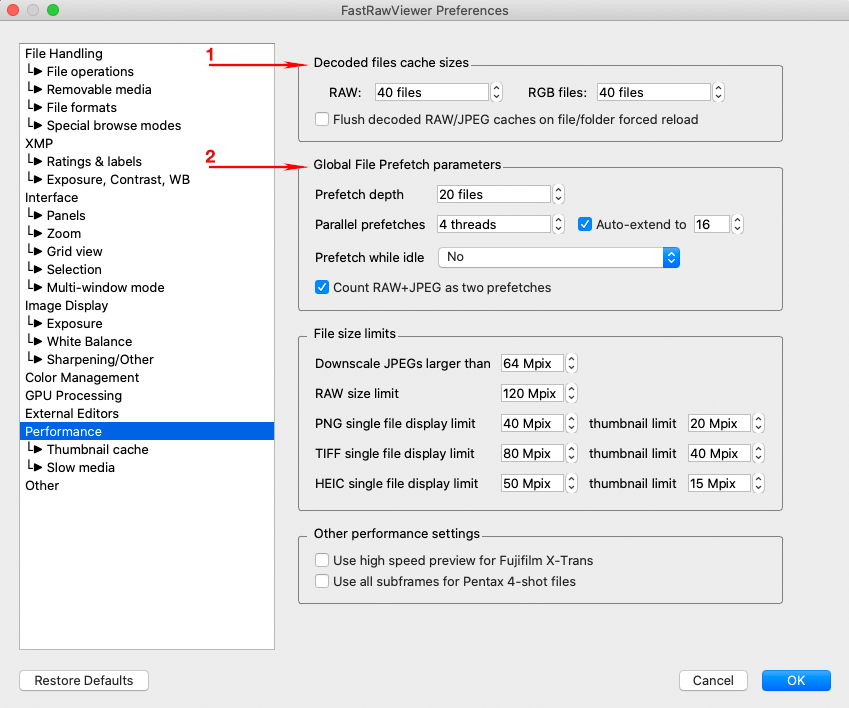
Task: Open the Thumbnail cache preferences page
Action: 97,450
